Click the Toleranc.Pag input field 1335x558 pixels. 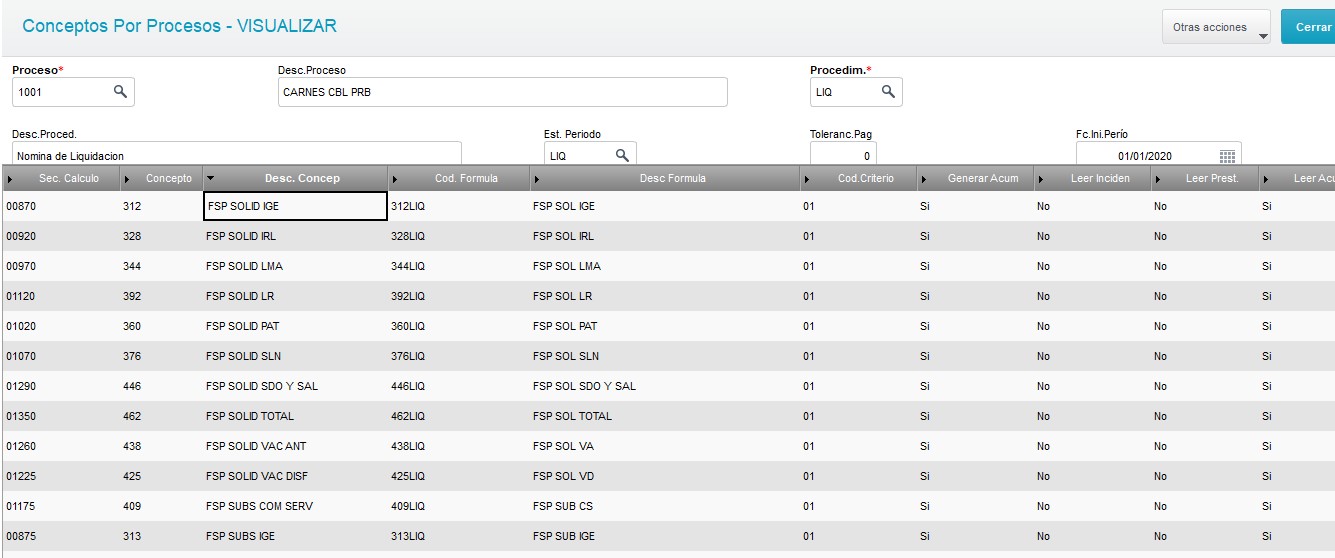[843, 155]
